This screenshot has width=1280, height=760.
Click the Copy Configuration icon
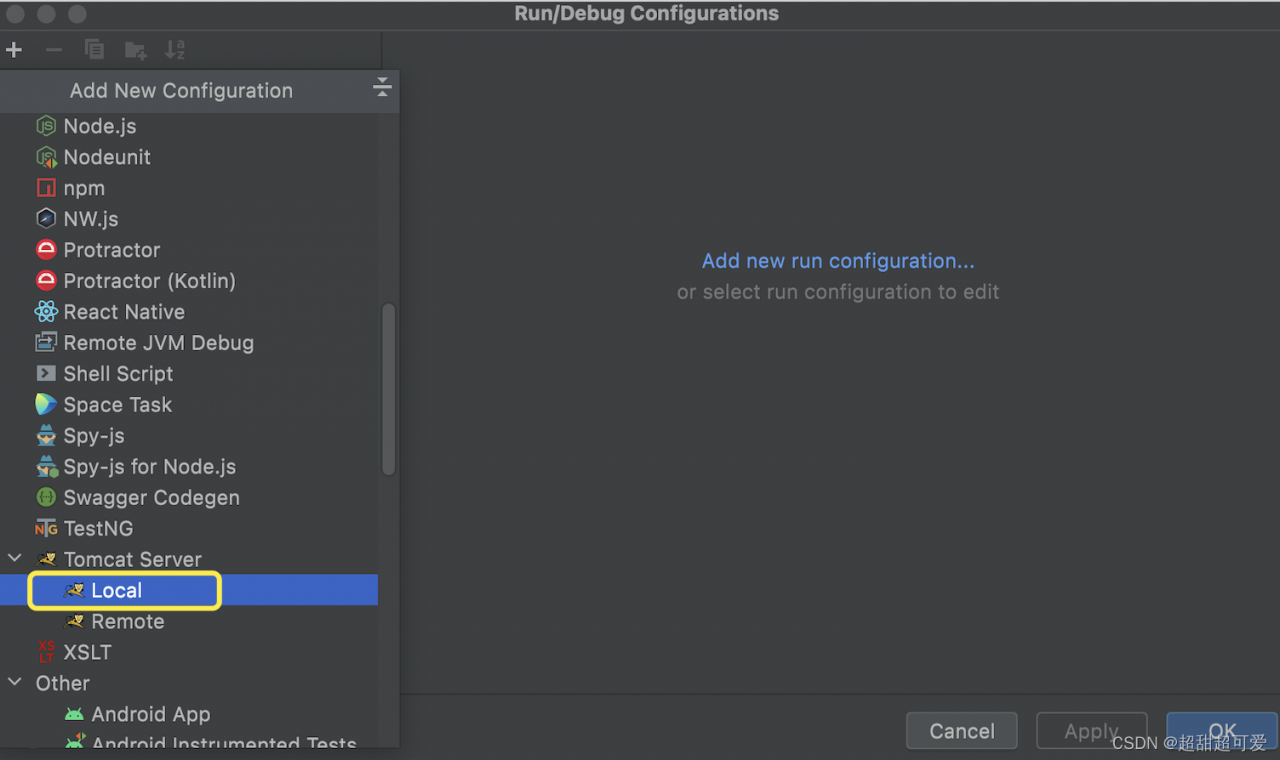click(94, 50)
